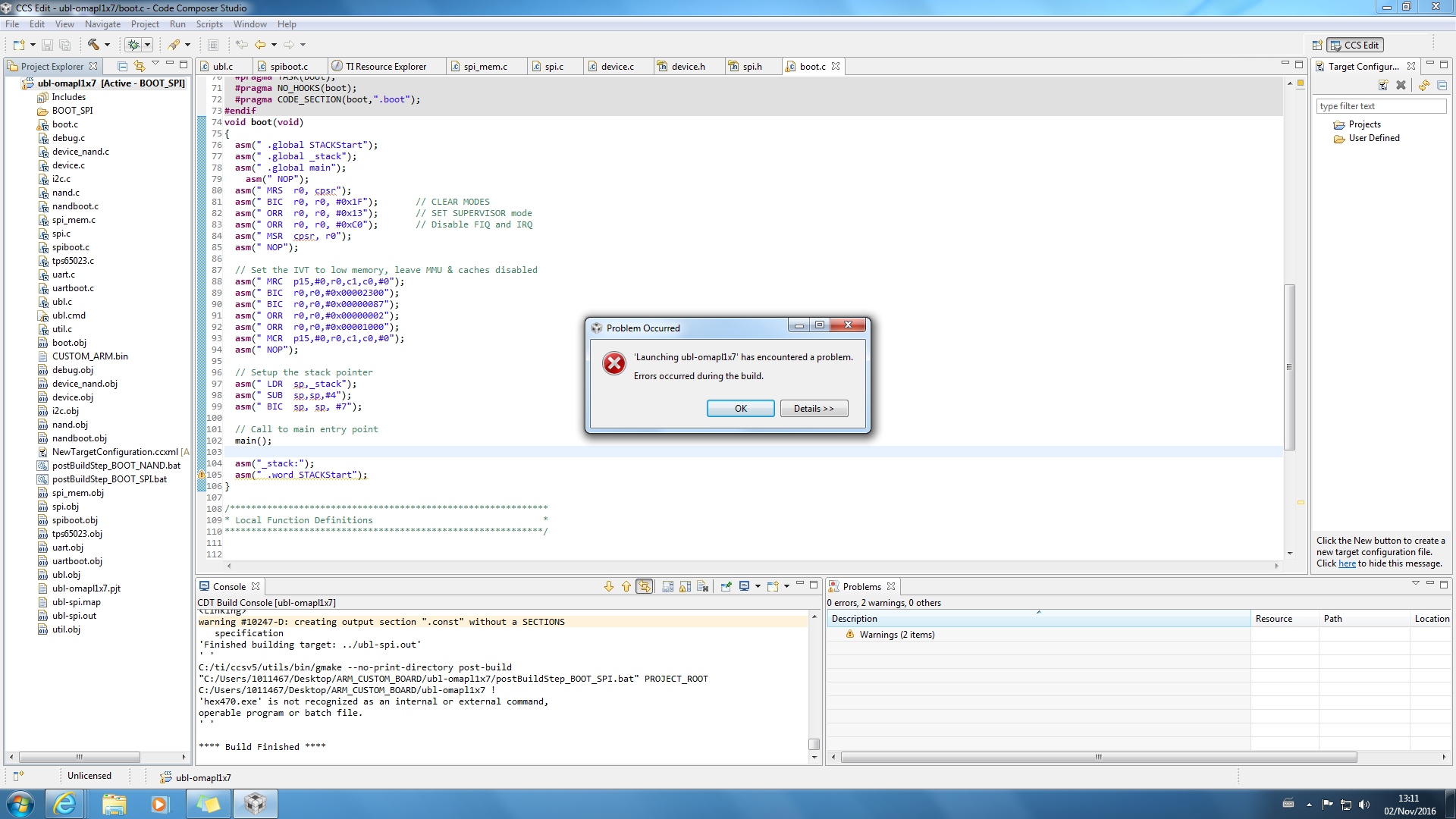Open the Search dropdown arrow
This screenshot has height=819, width=1456.
point(187,45)
